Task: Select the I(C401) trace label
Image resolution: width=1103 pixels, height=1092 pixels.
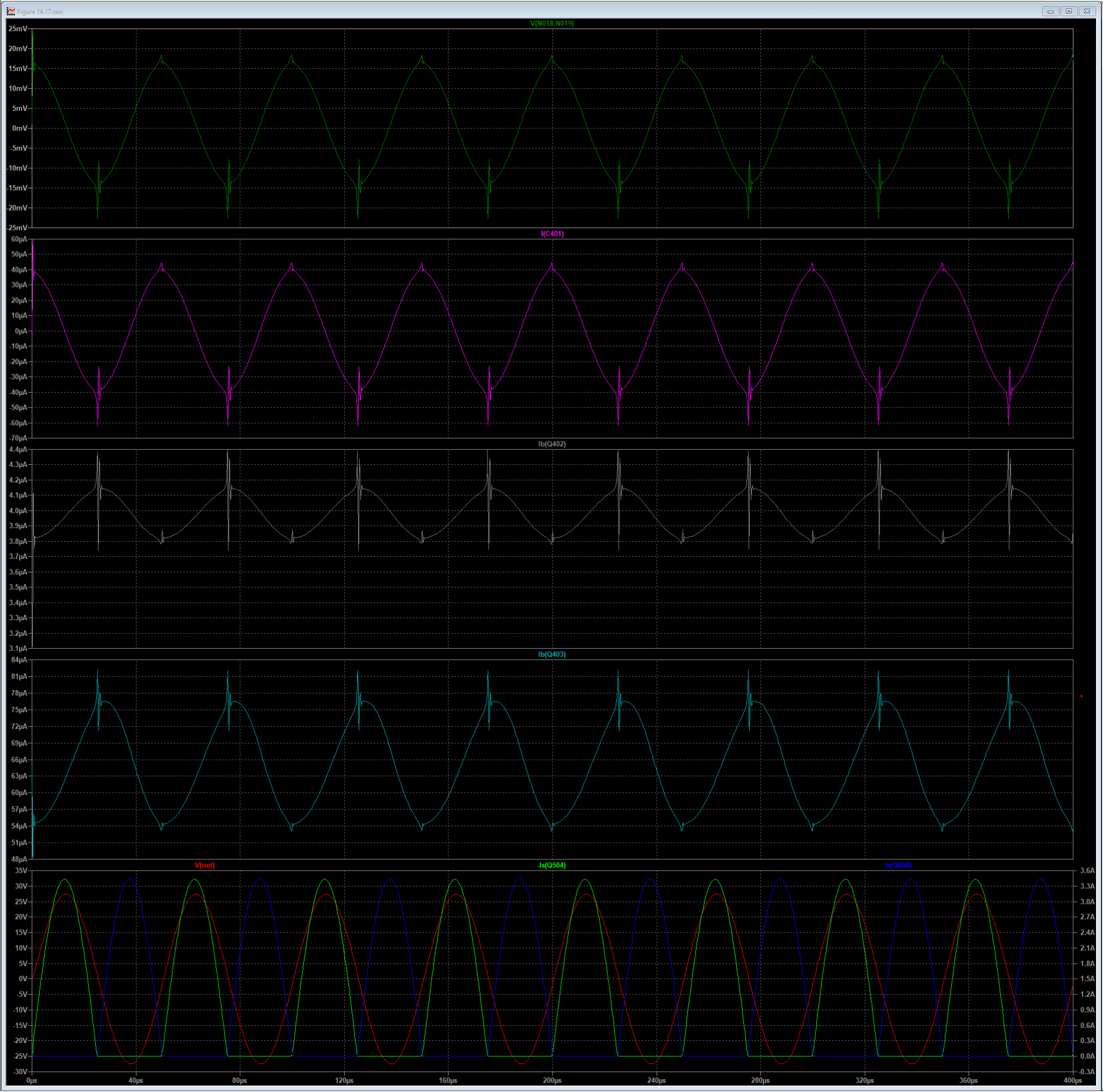Action: tap(552, 234)
